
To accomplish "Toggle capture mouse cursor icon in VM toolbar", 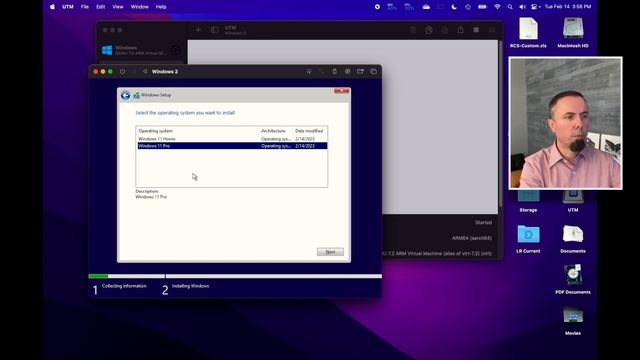I will point(309,71).
